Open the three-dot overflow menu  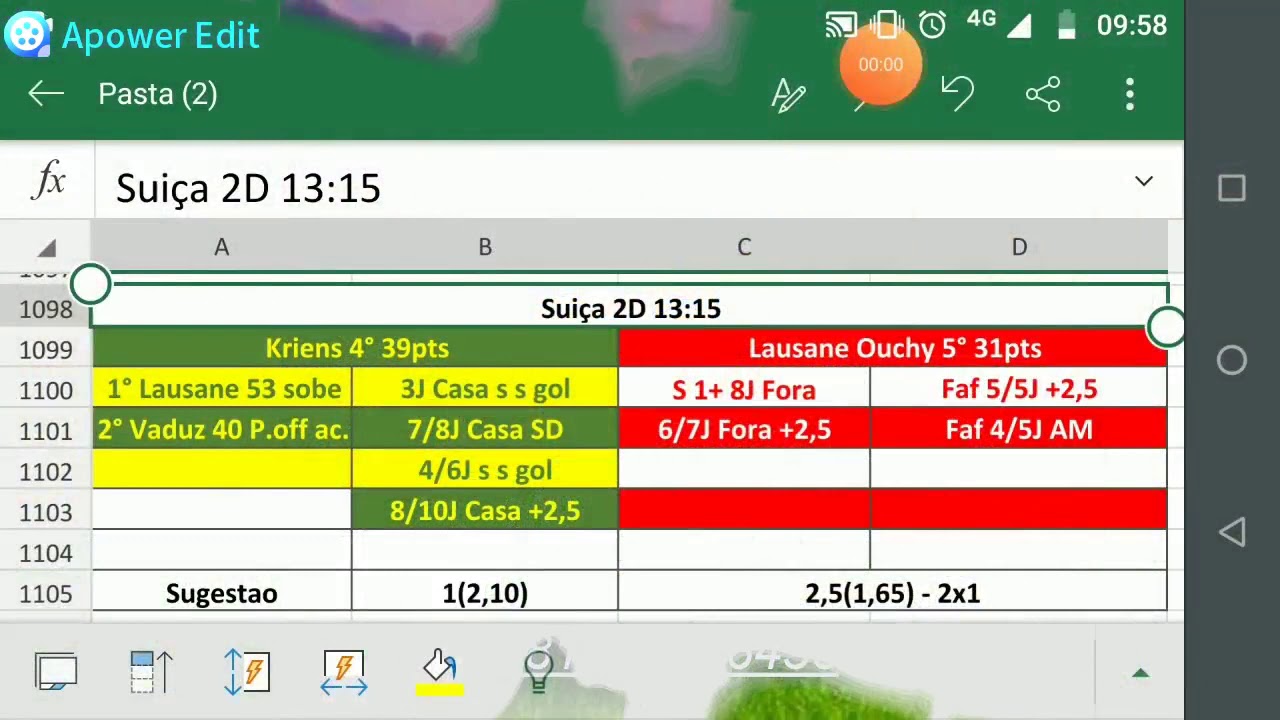pos(1130,95)
